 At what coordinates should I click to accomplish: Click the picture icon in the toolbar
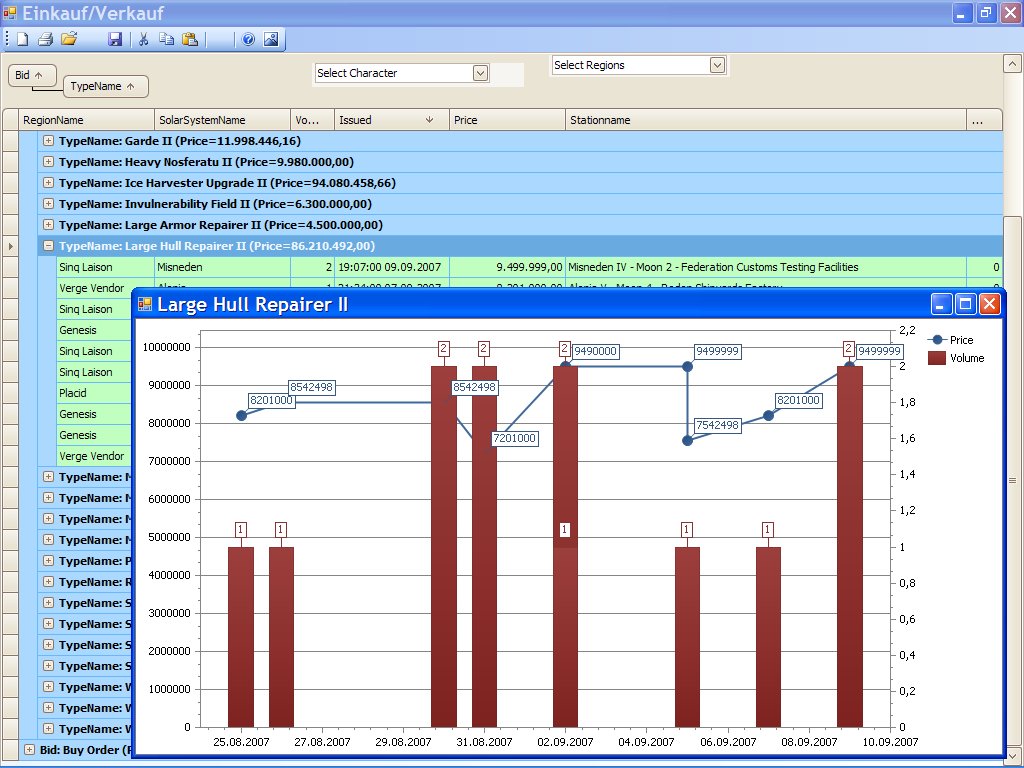(x=271, y=40)
